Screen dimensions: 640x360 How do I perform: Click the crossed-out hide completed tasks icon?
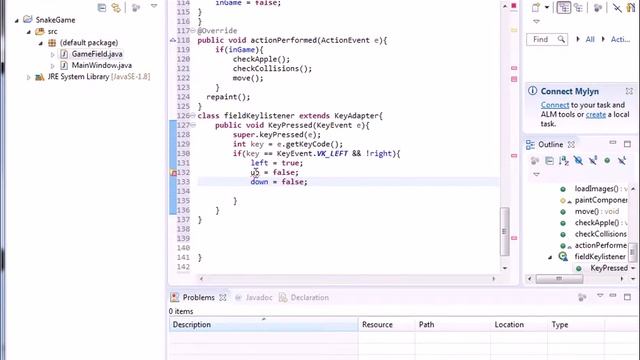[x=617, y=7]
